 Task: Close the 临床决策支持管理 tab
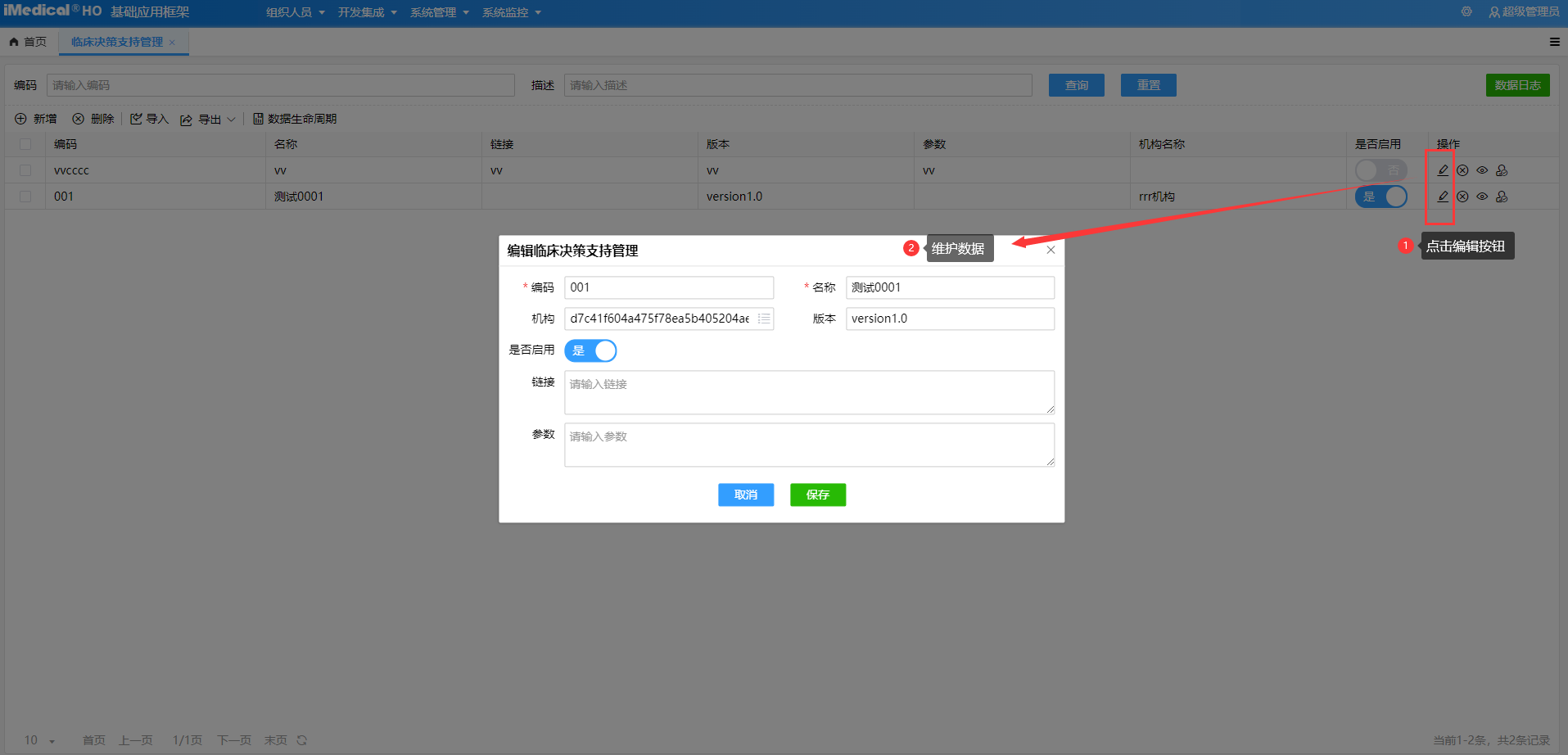pos(172,43)
